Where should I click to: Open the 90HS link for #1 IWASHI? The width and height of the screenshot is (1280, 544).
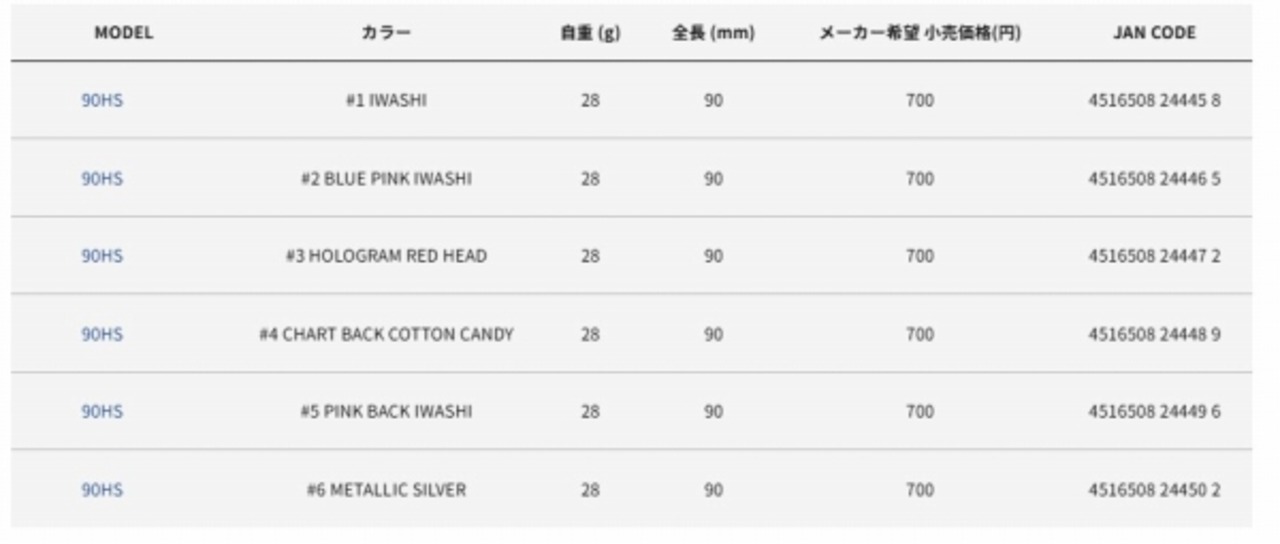[x=102, y=100]
